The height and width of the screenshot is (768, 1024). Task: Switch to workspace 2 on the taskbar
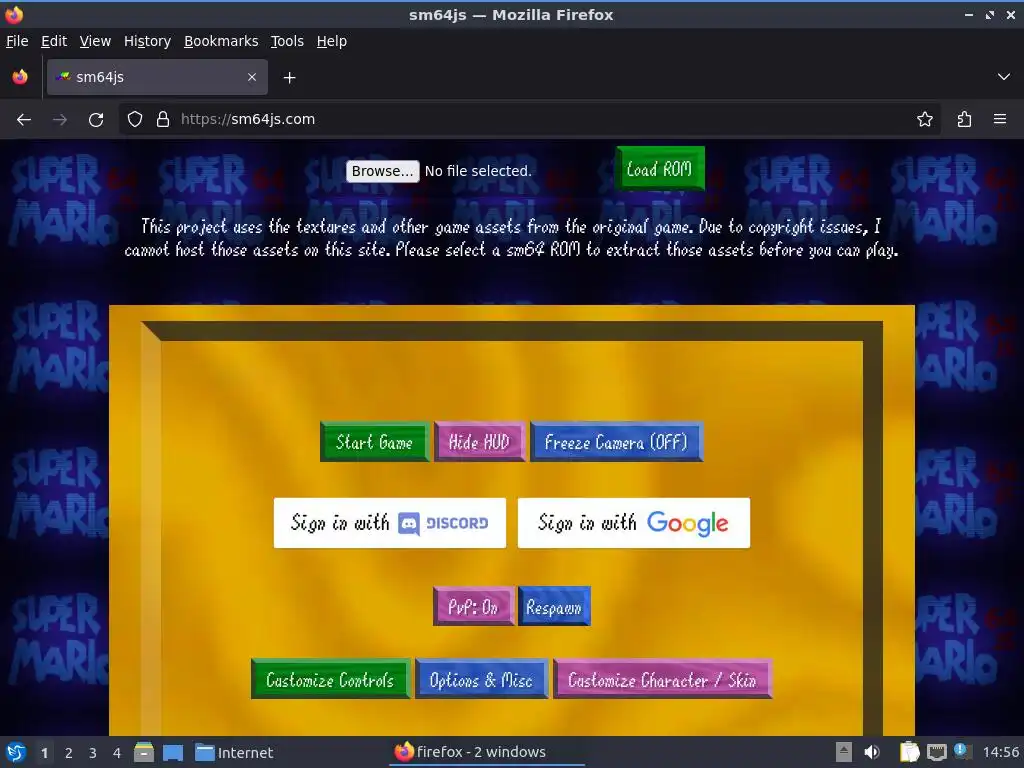(69, 753)
